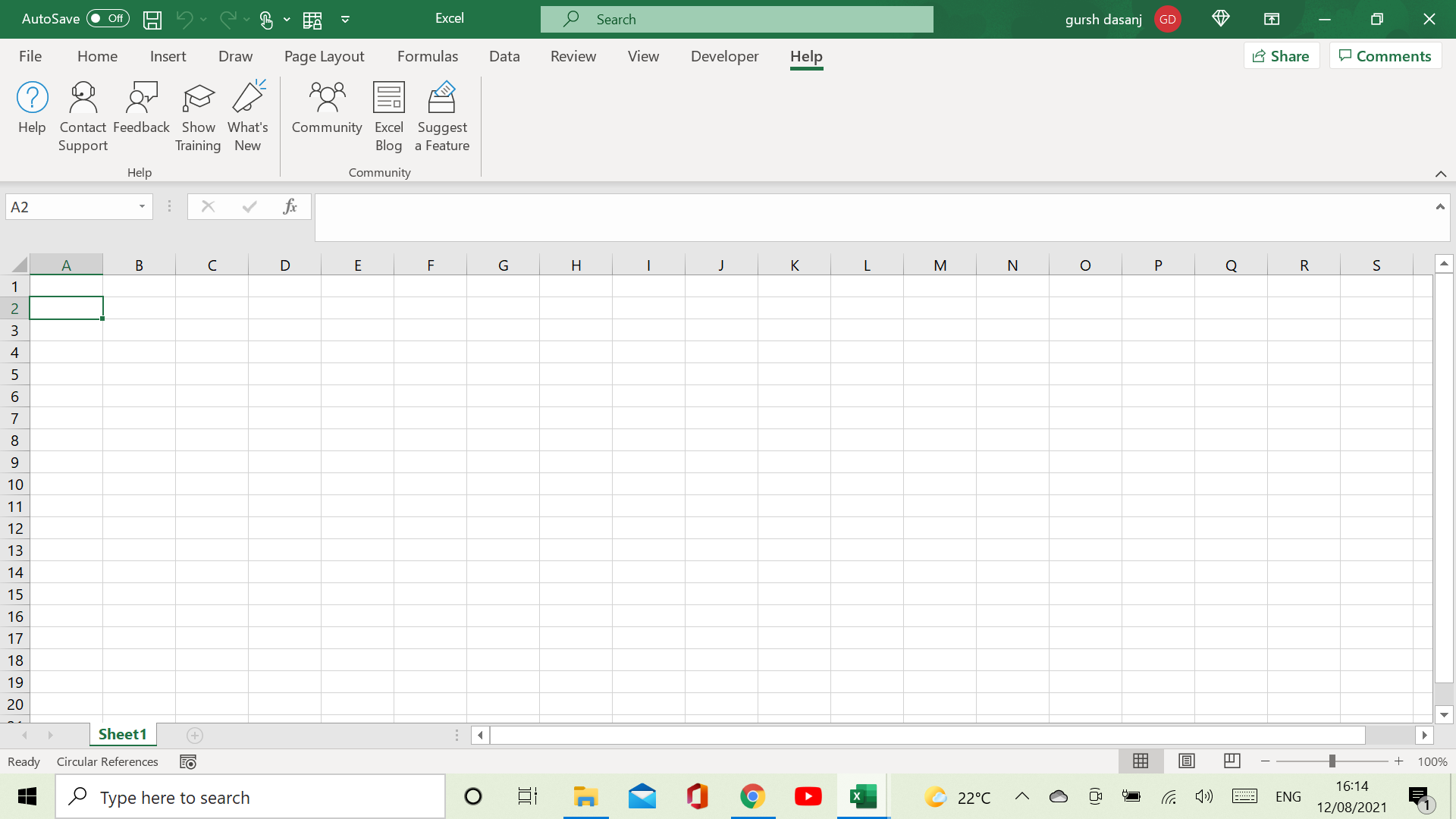Image resolution: width=1456 pixels, height=819 pixels.
Task: Click the Contact Support icon
Action: [83, 99]
